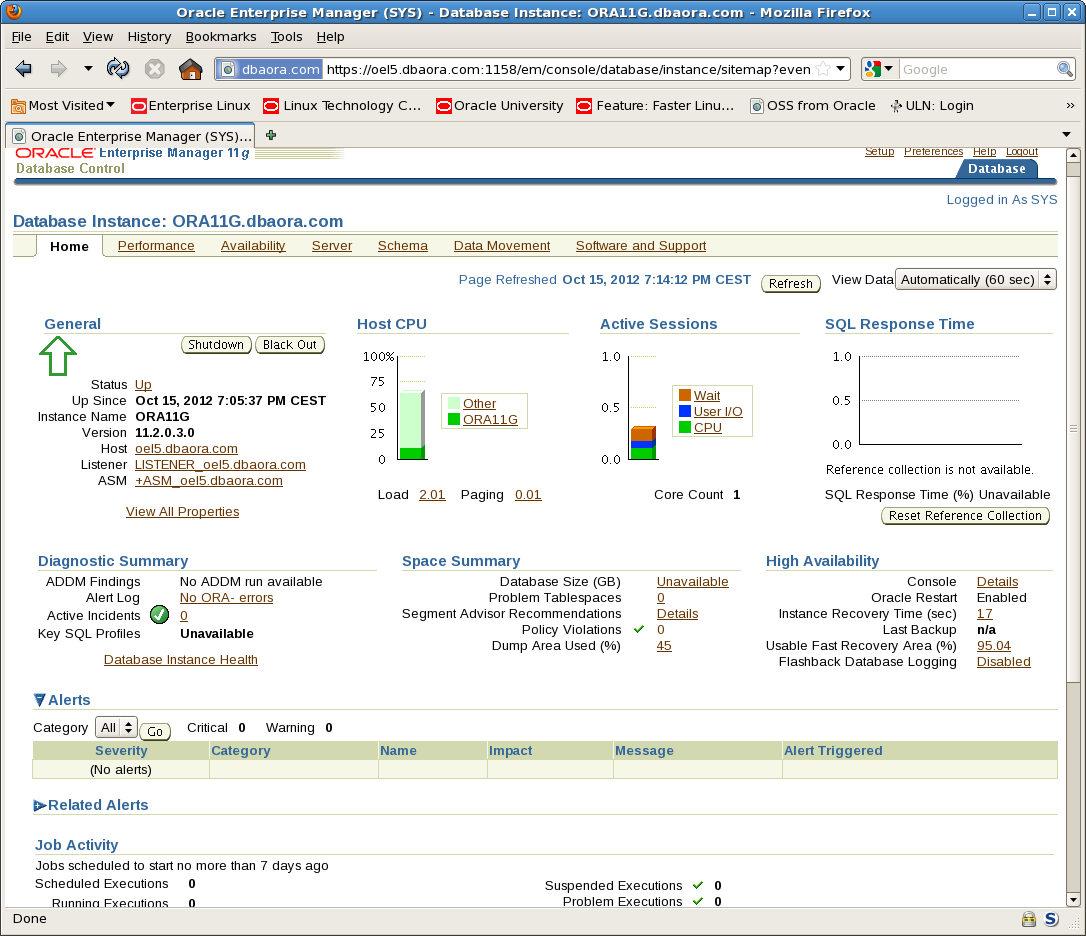Switch to the Schema tab
The height and width of the screenshot is (936, 1086).
(402, 246)
